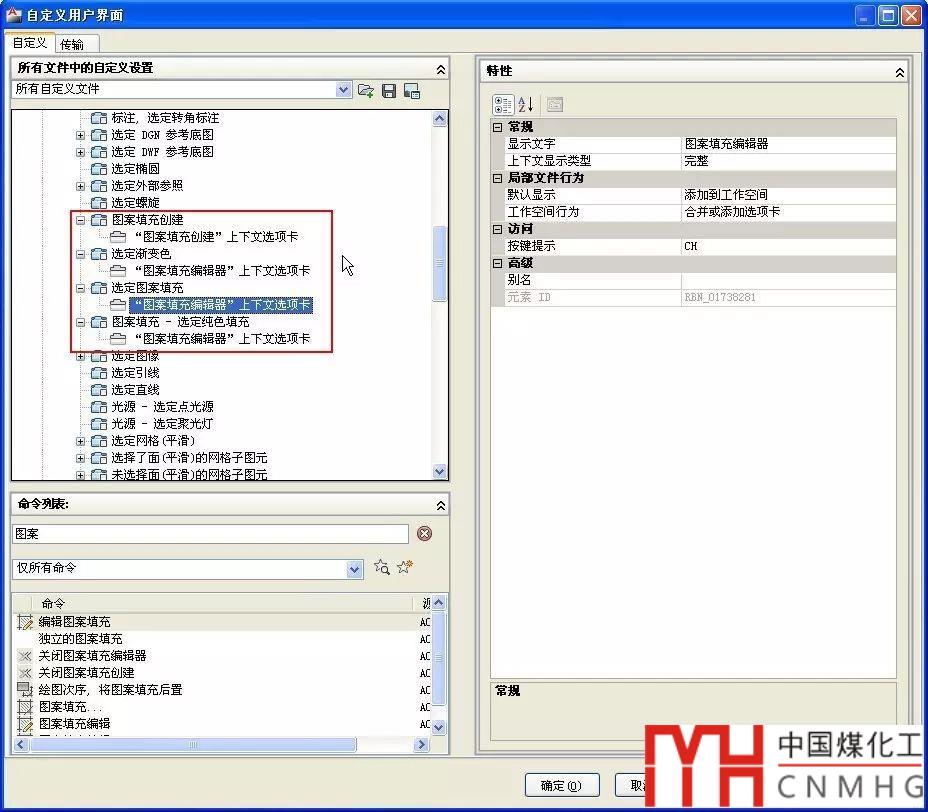Collapse 图案填充 - 选定纯色填充 node
The height and width of the screenshot is (812, 928).
(x=80, y=323)
